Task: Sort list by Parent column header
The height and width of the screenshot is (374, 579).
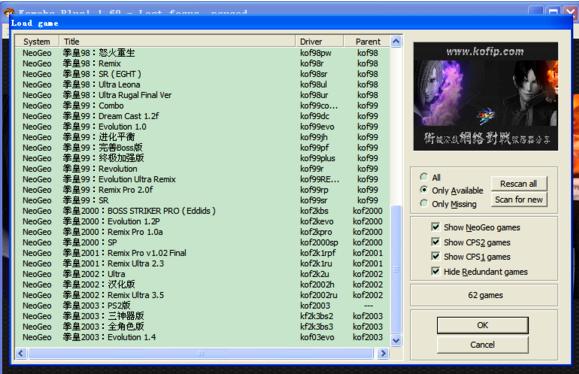Action: click(367, 41)
